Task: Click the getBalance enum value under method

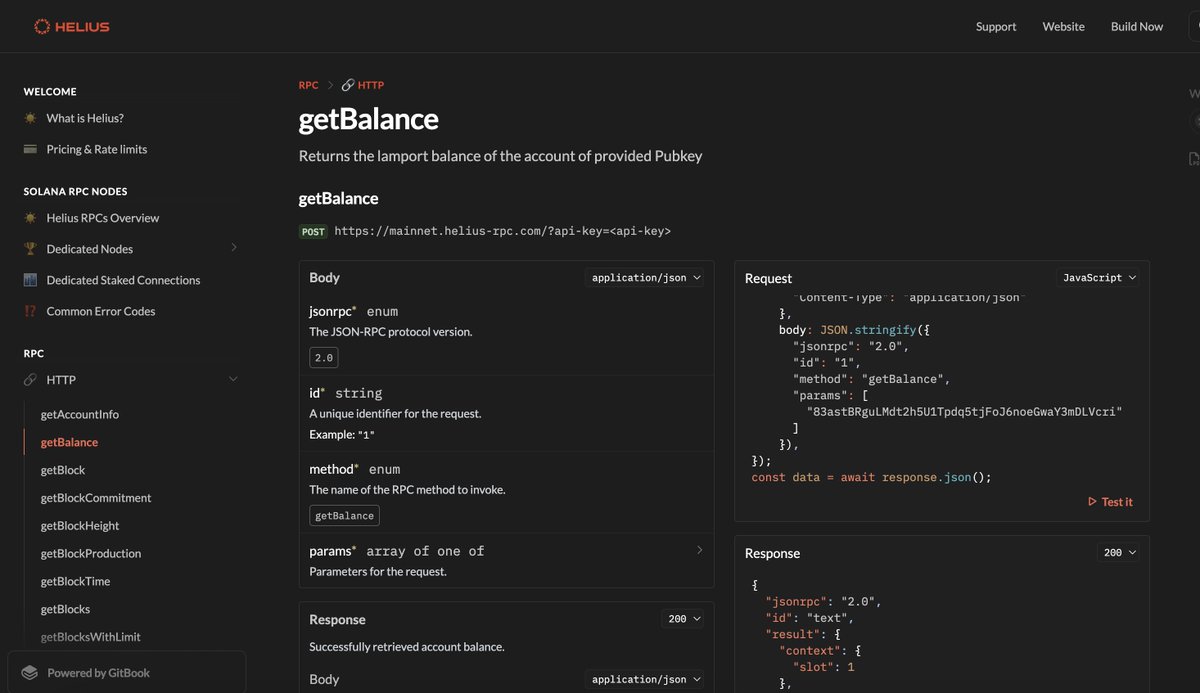Action: point(344,516)
